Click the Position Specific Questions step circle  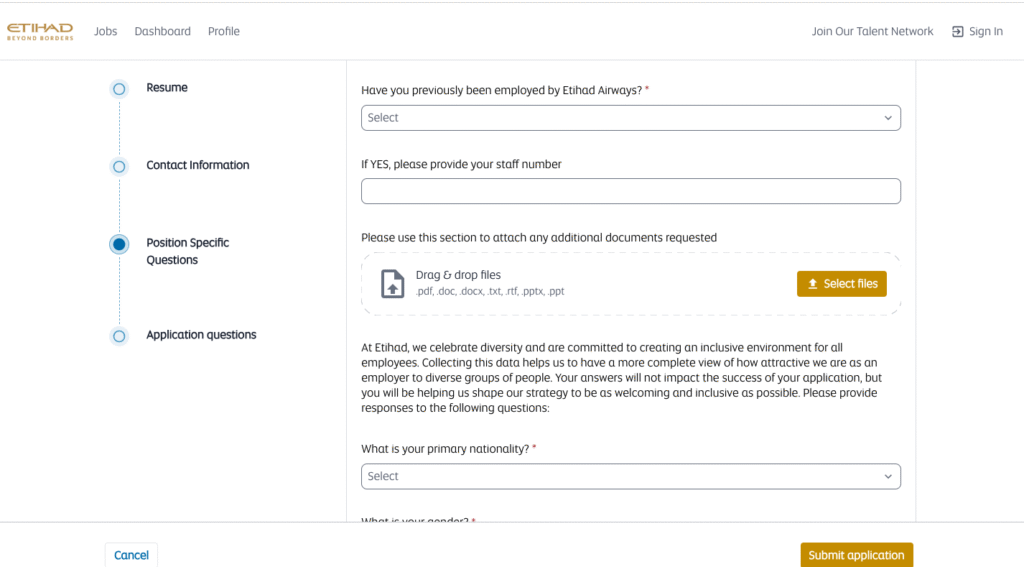point(119,244)
